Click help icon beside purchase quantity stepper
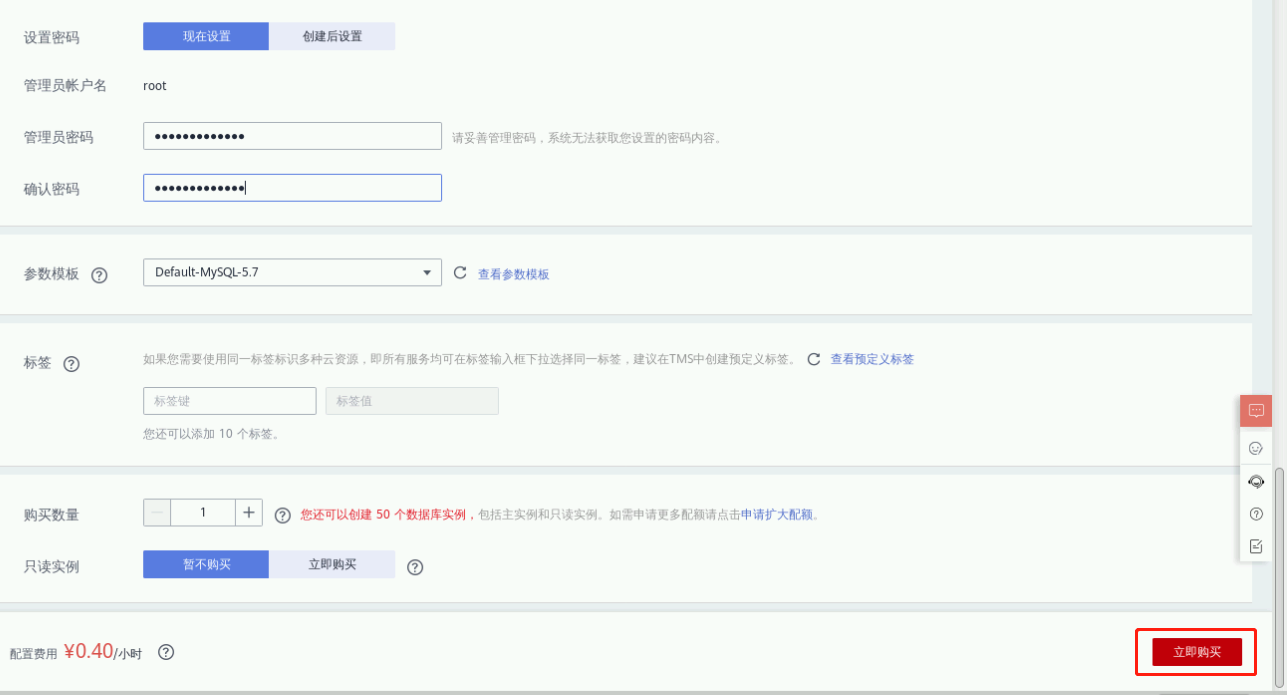Screen dimensions: 1287x695 click(282, 515)
